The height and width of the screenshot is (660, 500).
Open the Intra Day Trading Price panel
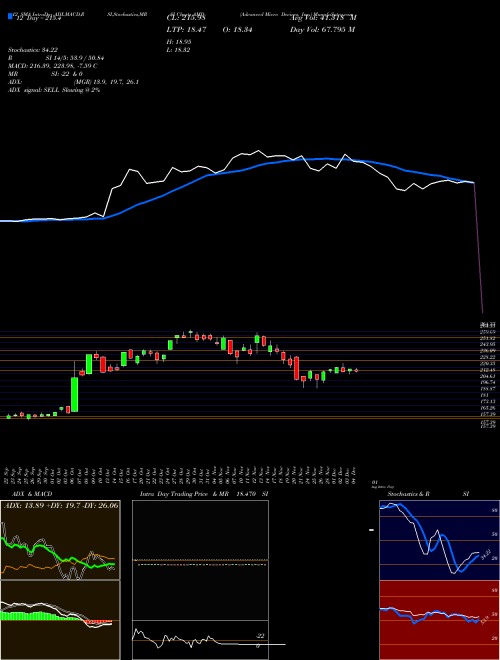pyautogui.click(x=200, y=560)
